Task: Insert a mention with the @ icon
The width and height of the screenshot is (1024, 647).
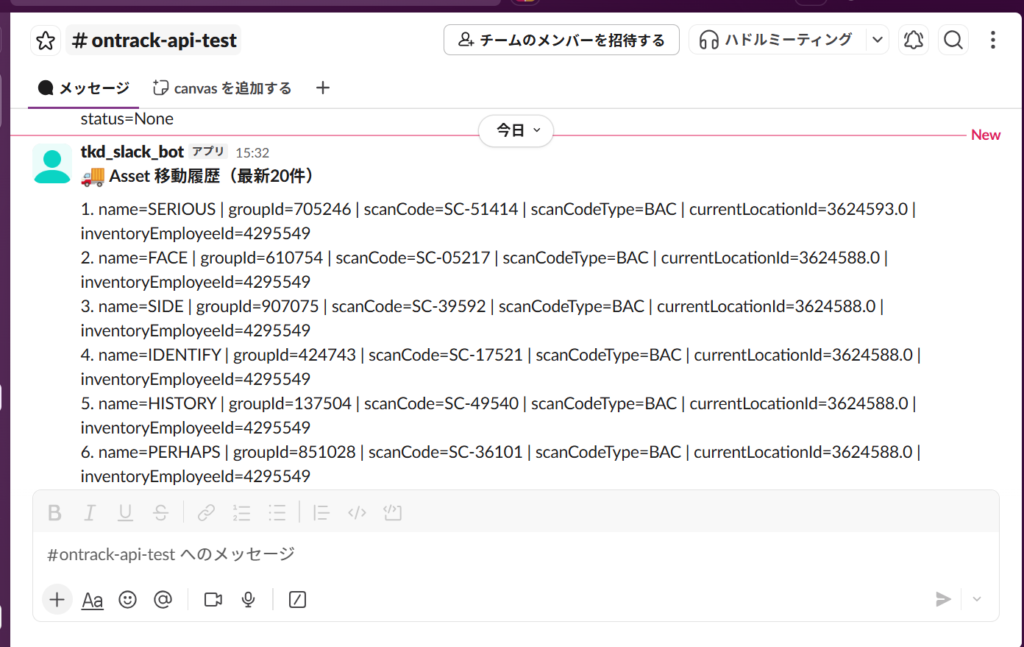Action: point(162,599)
